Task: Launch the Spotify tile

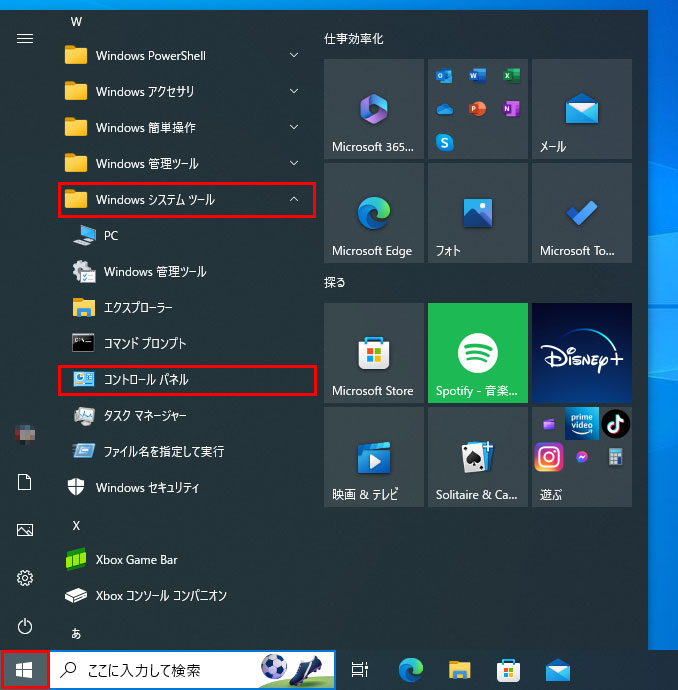Action: pyautogui.click(x=478, y=353)
